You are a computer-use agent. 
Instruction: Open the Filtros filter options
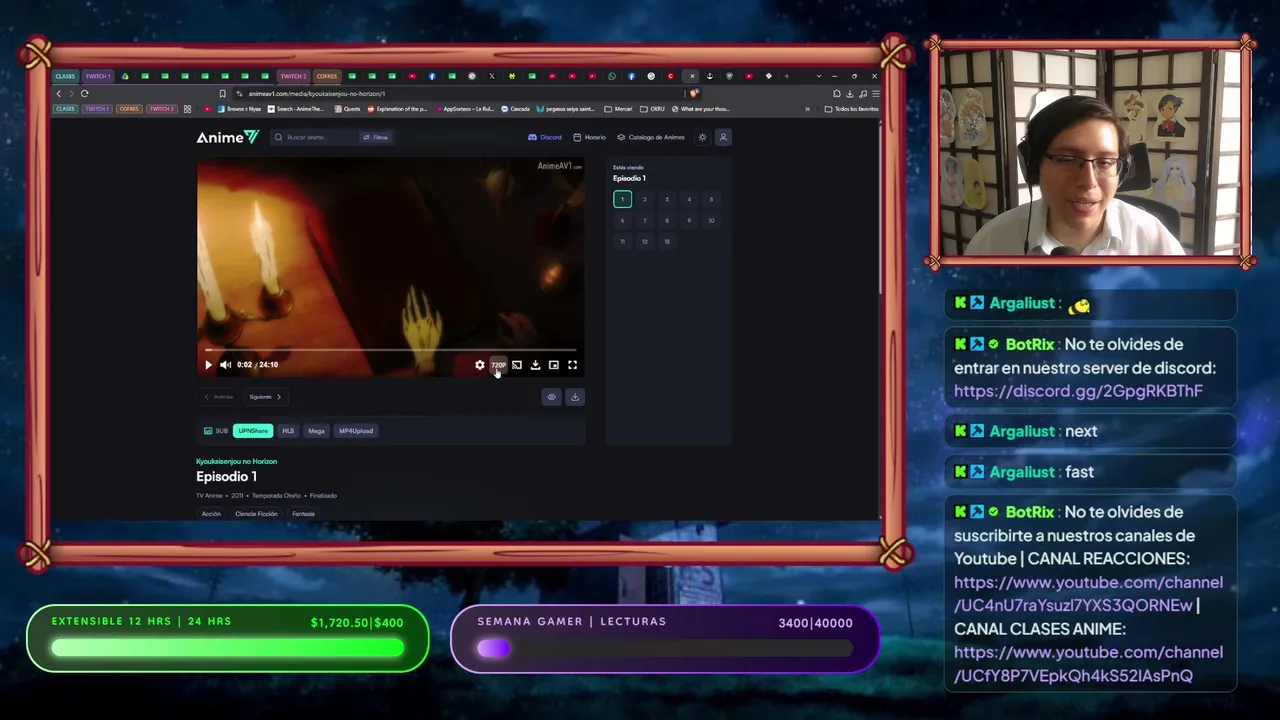[x=375, y=137]
